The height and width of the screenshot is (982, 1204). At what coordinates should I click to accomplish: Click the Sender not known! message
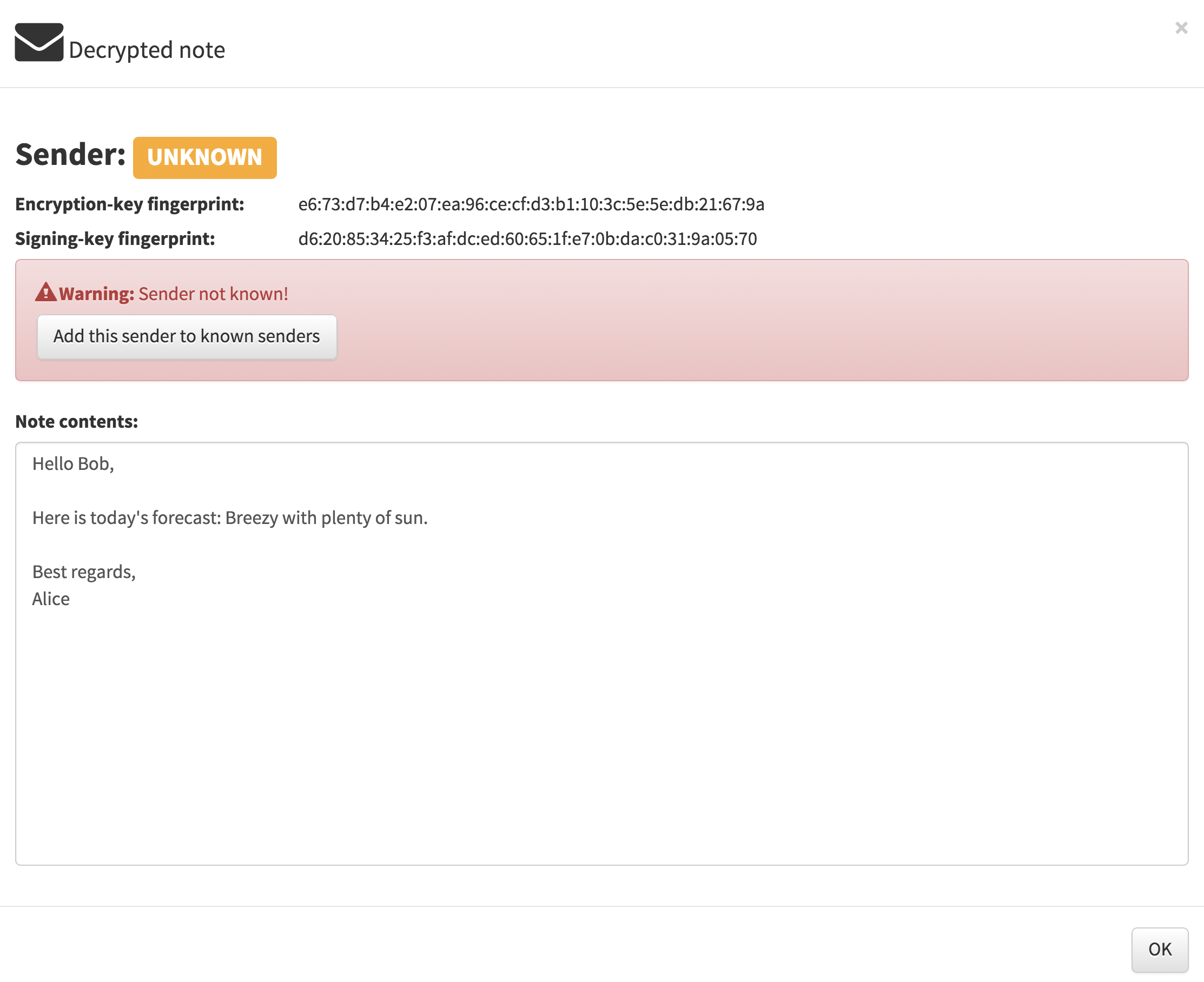pyautogui.click(x=213, y=294)
